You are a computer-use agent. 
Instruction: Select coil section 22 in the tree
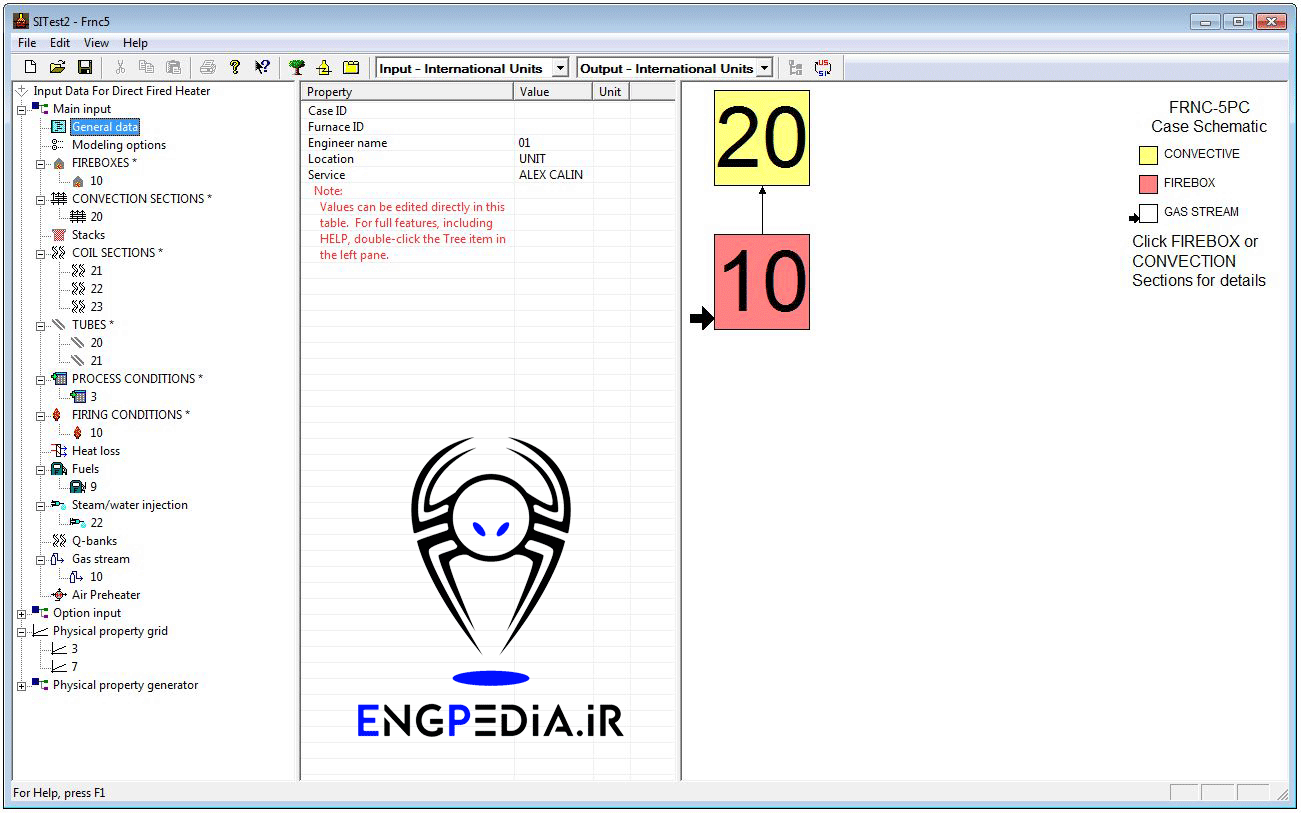click(96, 289)
